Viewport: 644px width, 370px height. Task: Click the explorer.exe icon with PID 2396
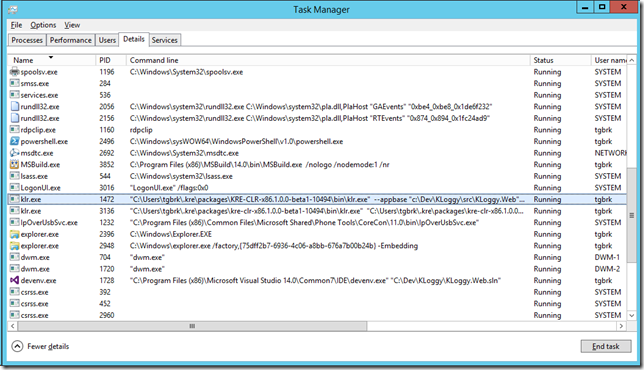(14, 234)
